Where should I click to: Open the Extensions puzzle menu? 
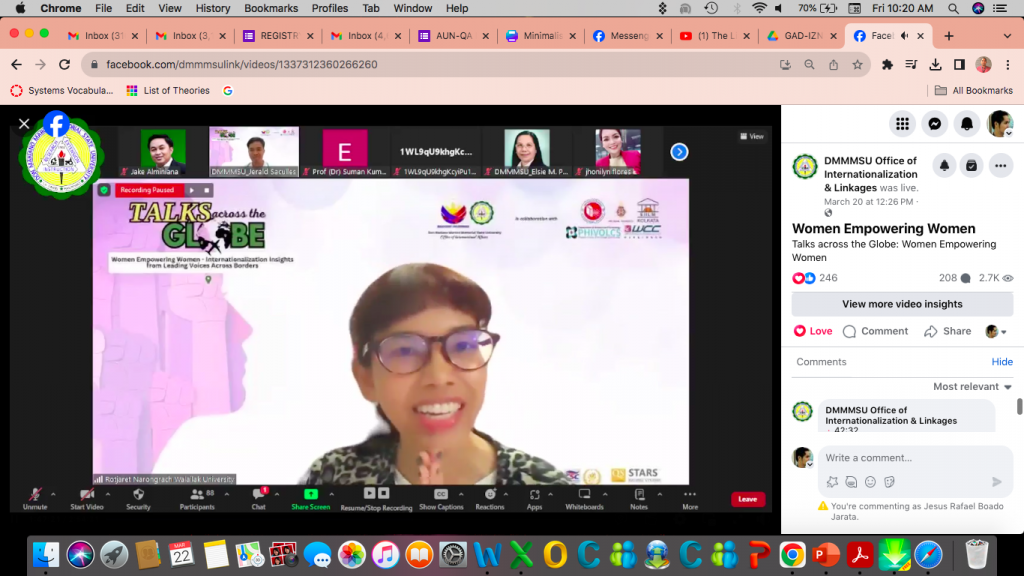887,65
